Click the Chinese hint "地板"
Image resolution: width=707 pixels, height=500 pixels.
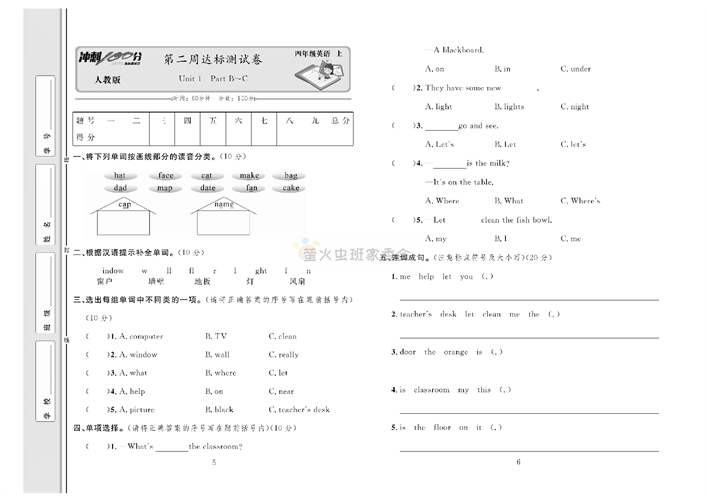(x=202, y=281)
